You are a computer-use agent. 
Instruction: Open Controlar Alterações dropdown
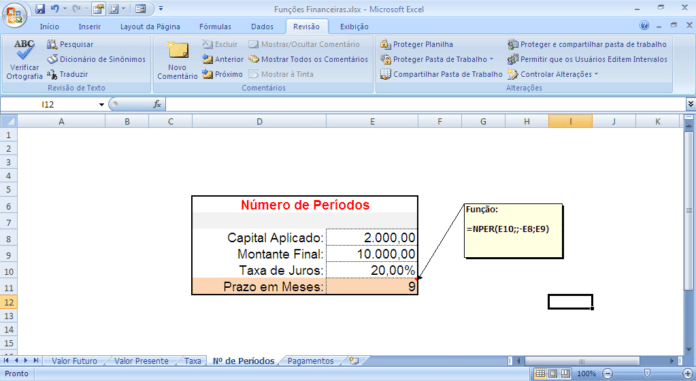click(x=553, y=74)
